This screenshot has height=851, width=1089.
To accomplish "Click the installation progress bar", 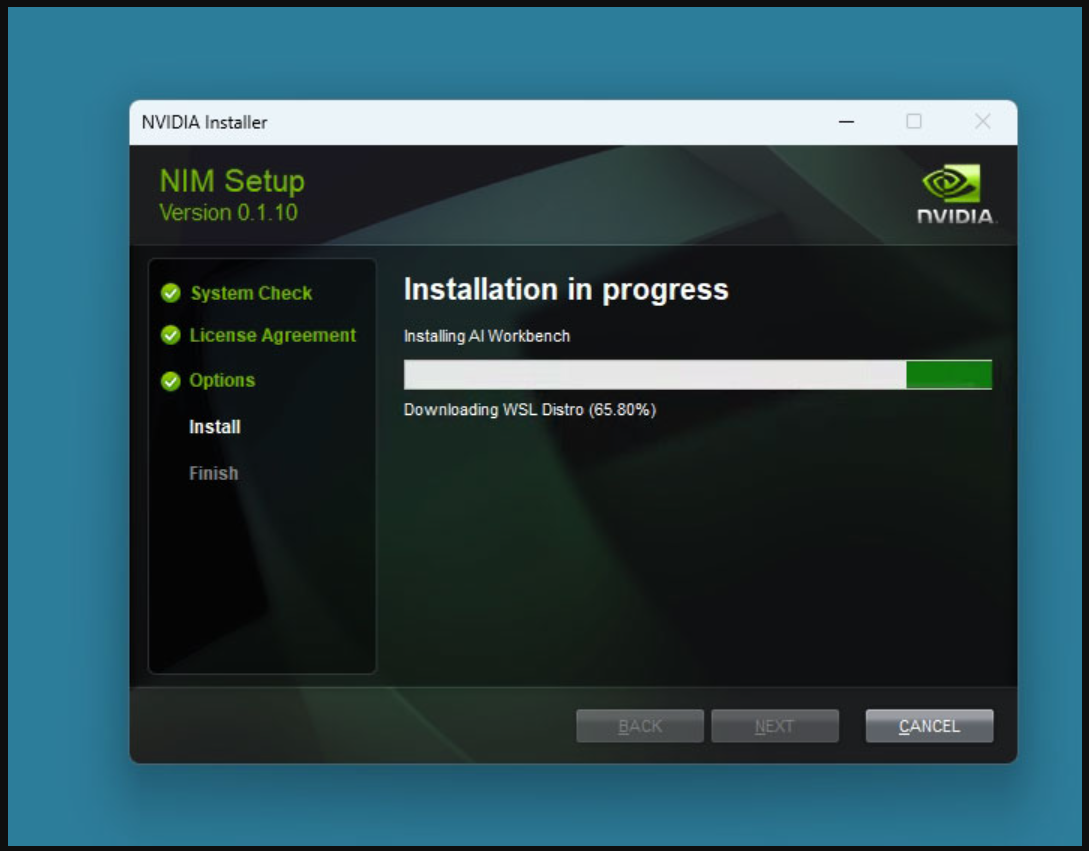I will 698,374.
